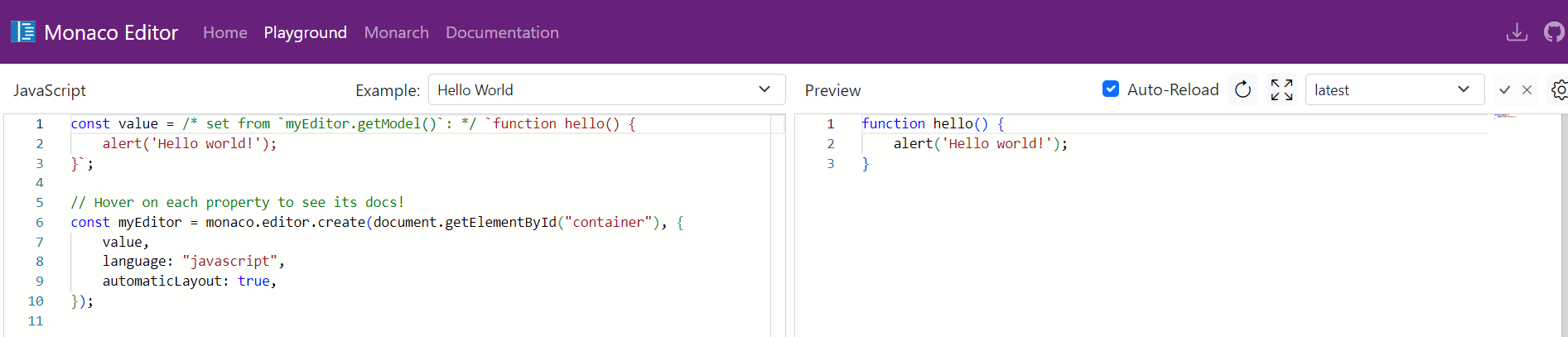Click alert('Hello world!') in preview editor

[977, 143]
